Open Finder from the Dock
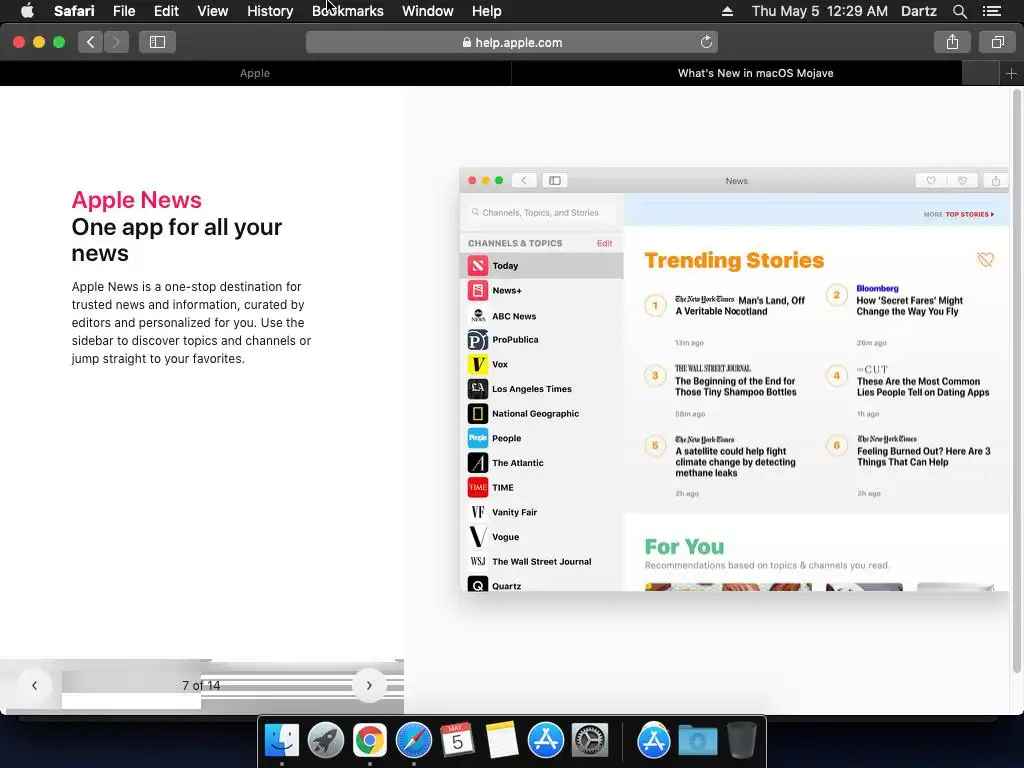1024x768 pixels. [x=282, y=741]
